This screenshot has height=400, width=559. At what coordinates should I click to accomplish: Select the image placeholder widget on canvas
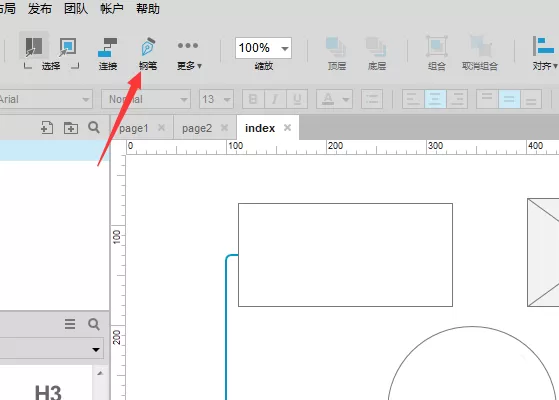click(x=543, y=252)
